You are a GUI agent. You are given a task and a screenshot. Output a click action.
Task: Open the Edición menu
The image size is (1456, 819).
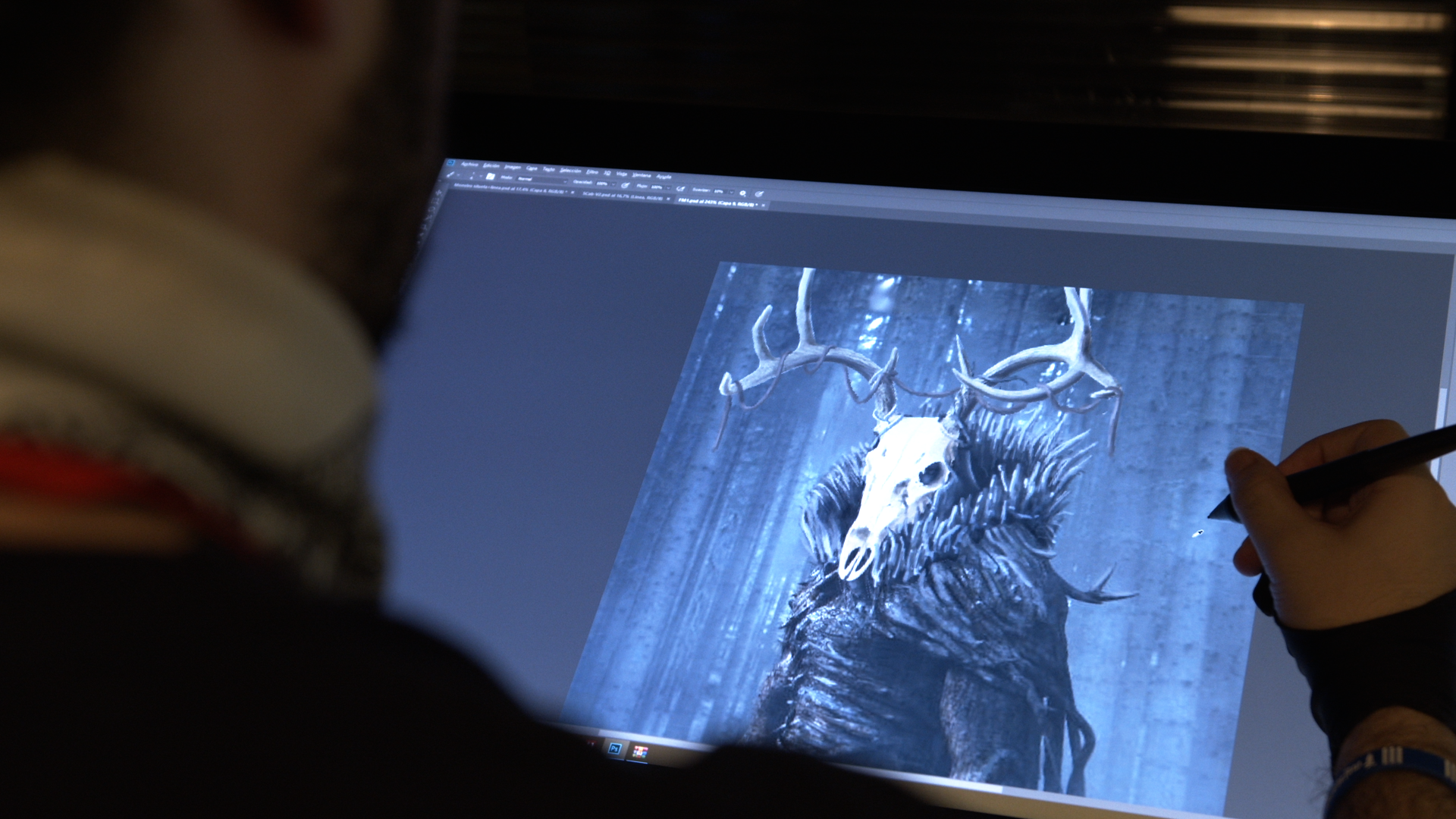point(491,166)
